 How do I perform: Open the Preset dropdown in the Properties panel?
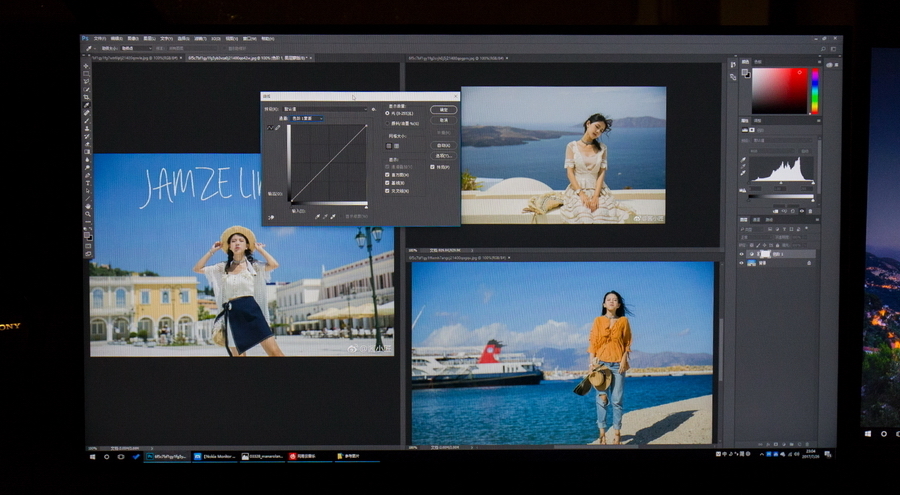[x=782, y=140]
